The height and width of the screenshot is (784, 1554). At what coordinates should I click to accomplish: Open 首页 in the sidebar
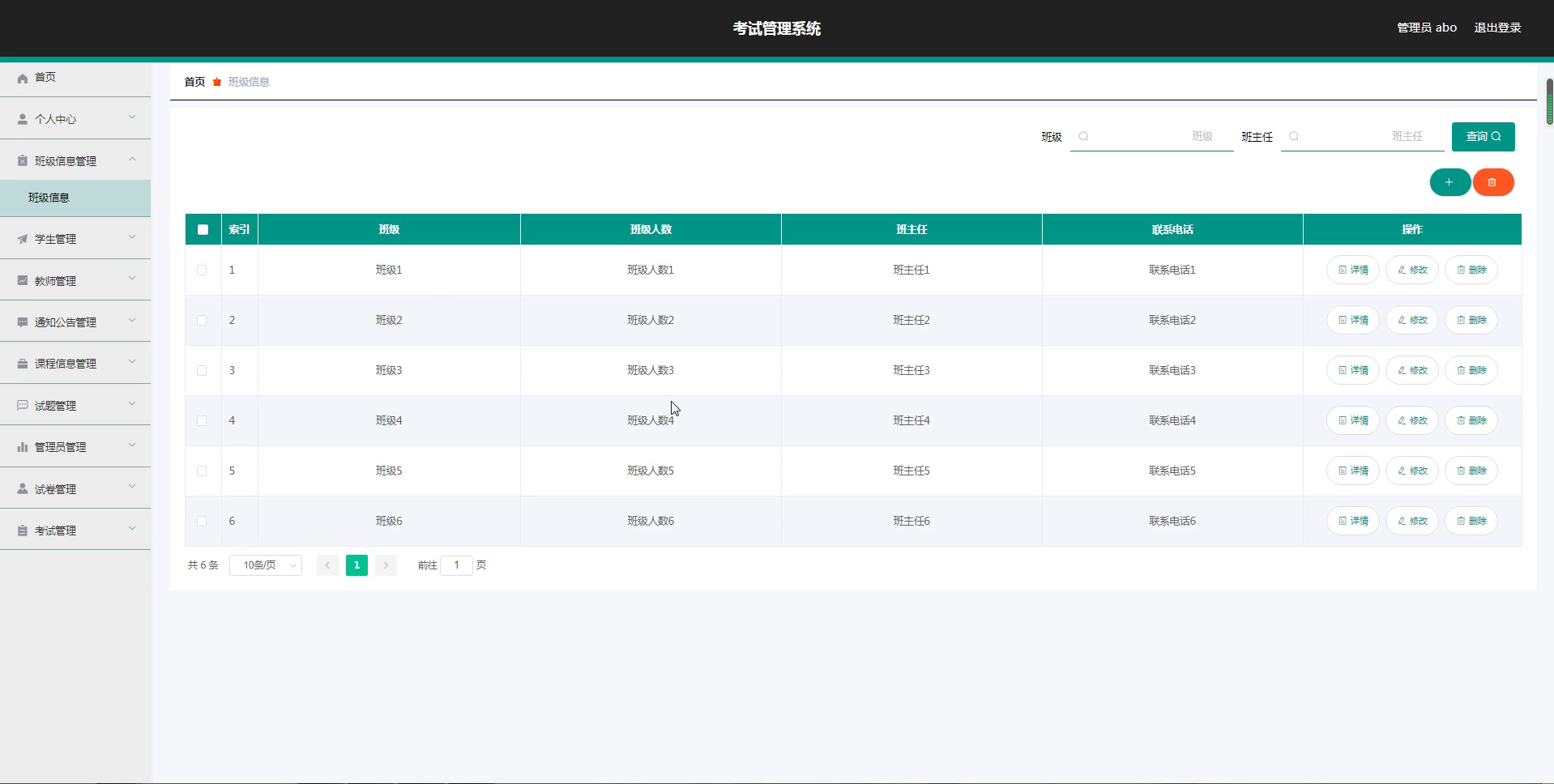click(x=75, y=78)
